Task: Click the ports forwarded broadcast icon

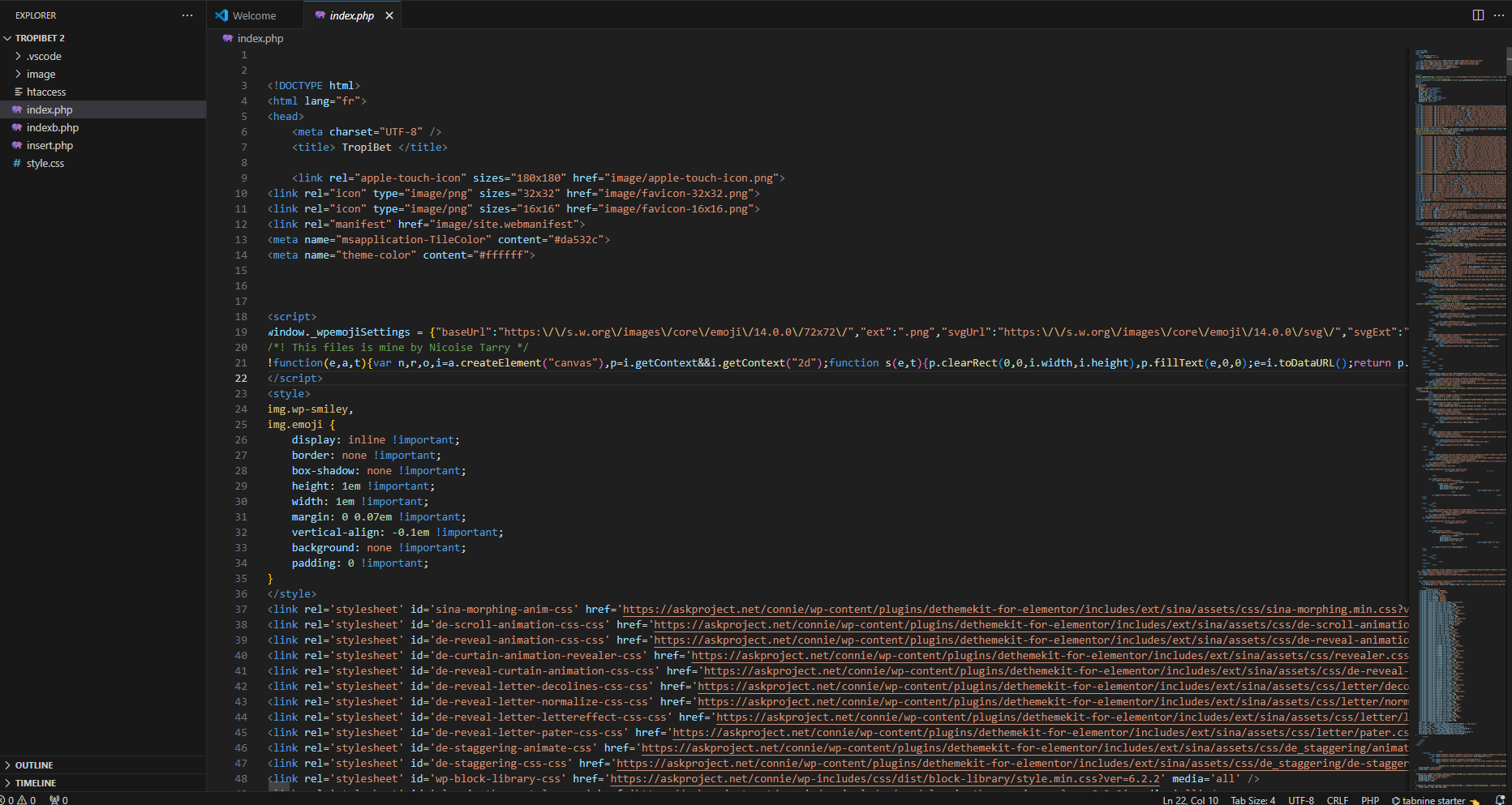Action: point(58,800)
